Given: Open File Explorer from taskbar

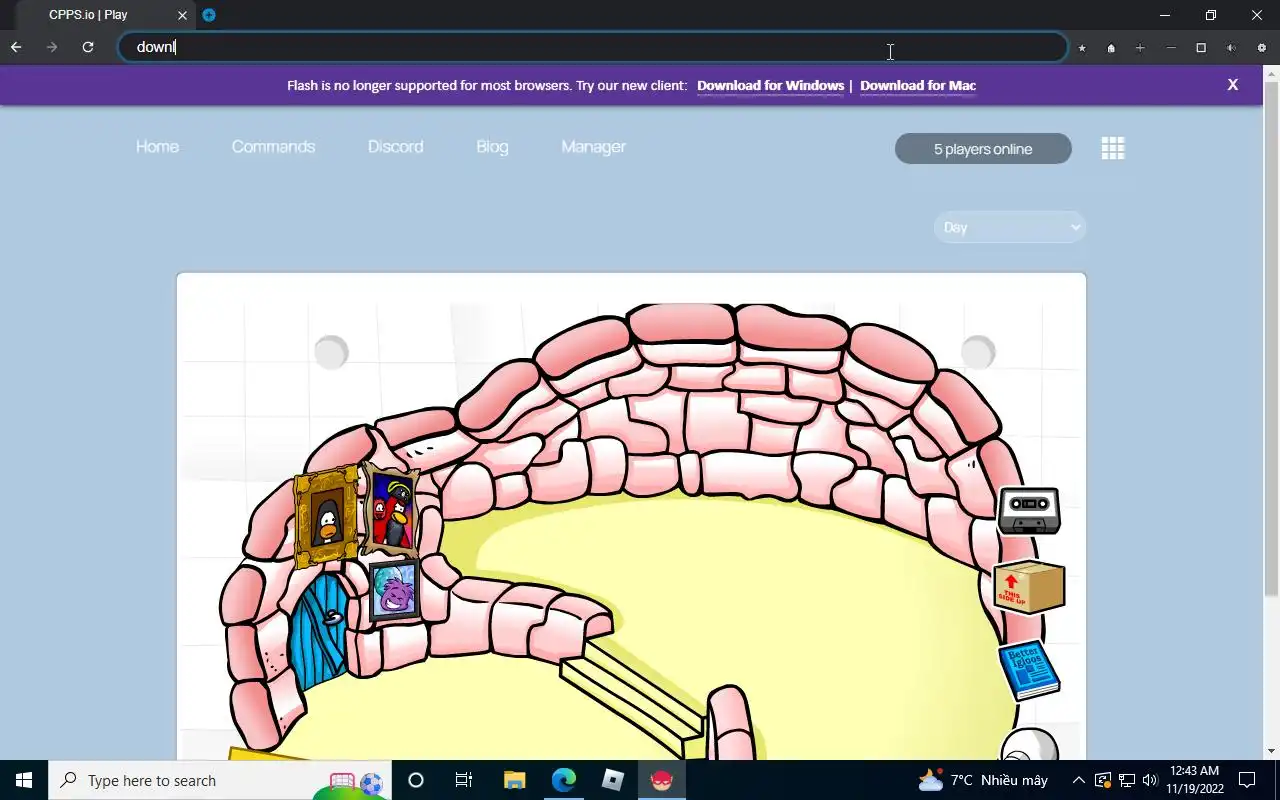Looking at the screenshot, I should 514,780.
